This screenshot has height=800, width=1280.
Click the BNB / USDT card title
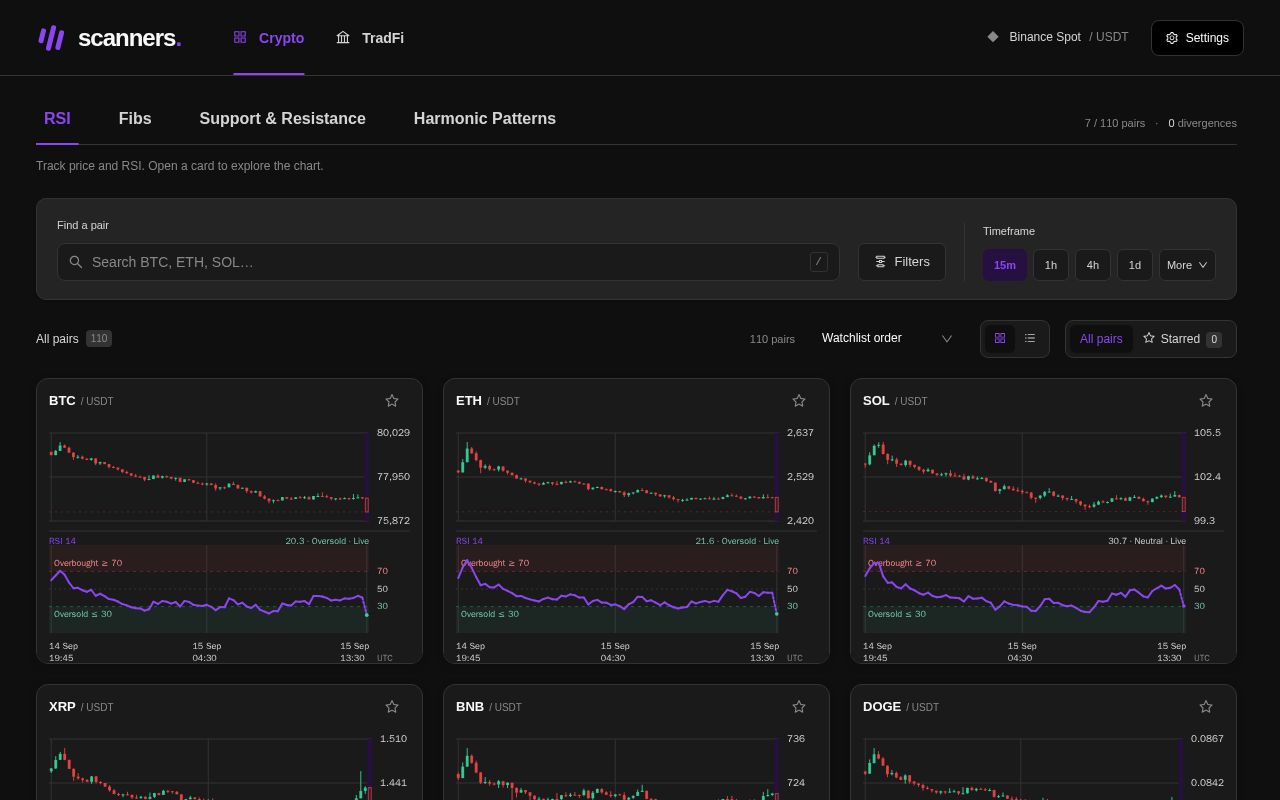click(489, 707)
